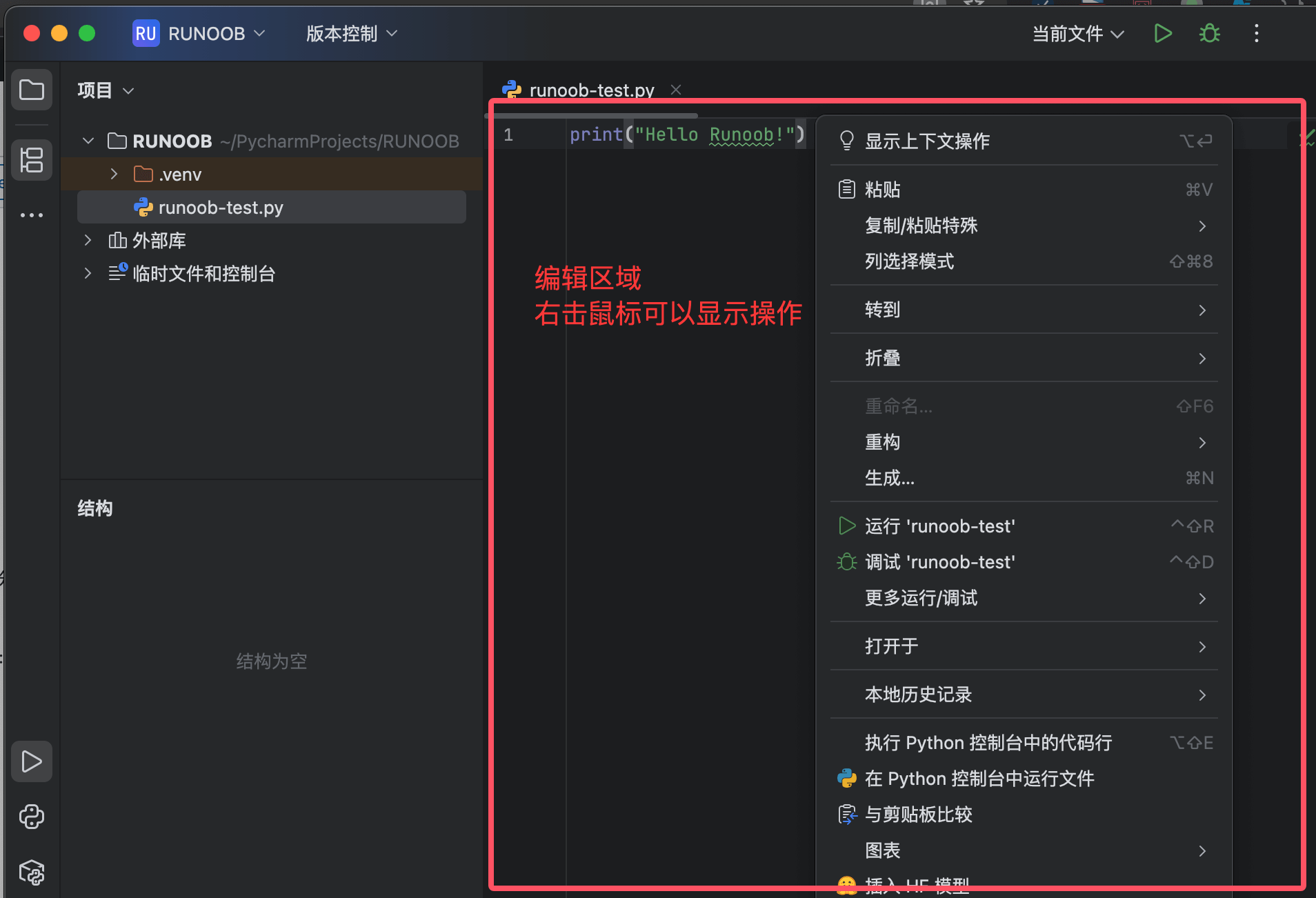Open the vertical three-dot options menu

(1256, 33)
